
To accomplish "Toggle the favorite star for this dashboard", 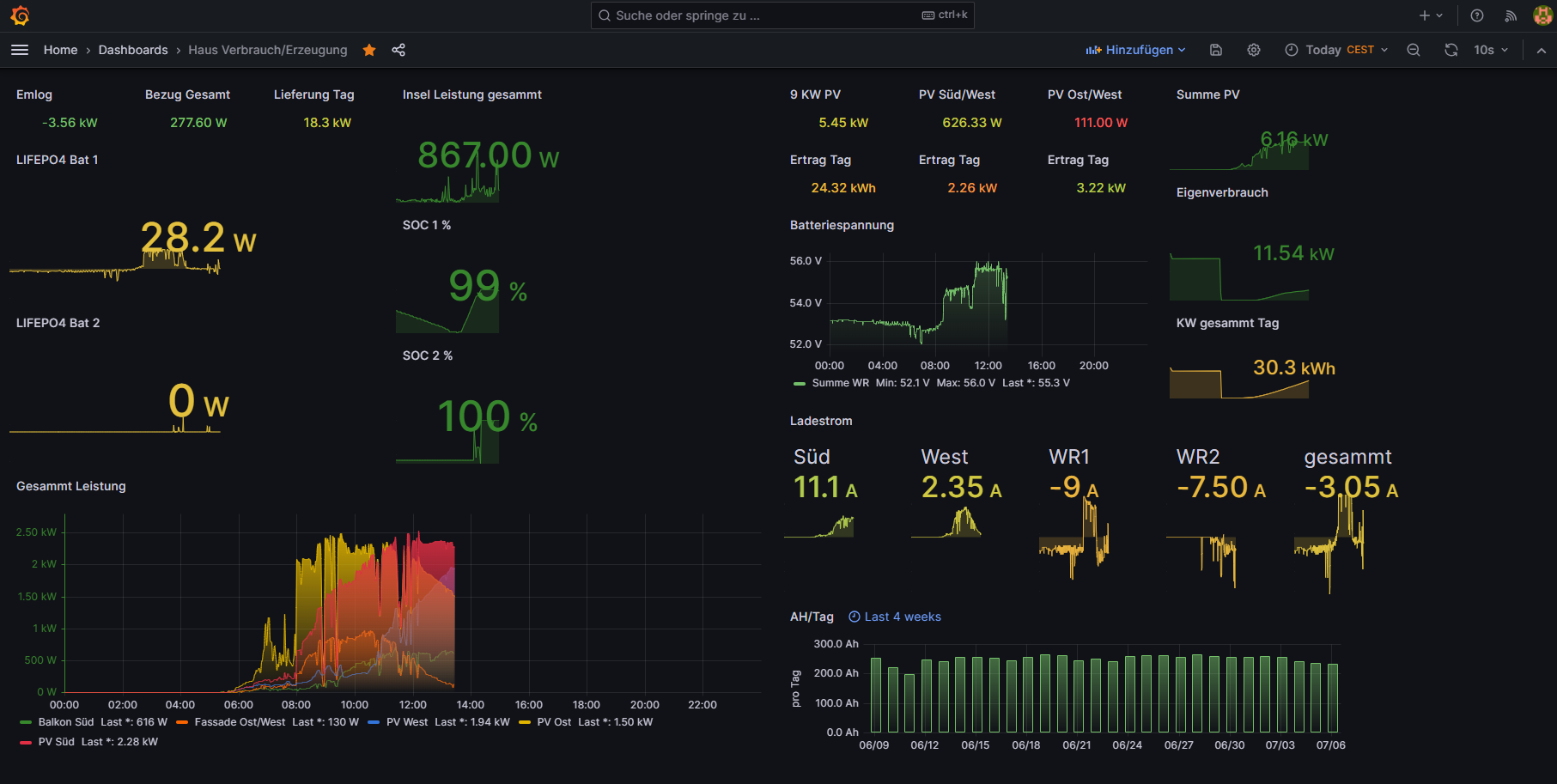I will 369,50.
